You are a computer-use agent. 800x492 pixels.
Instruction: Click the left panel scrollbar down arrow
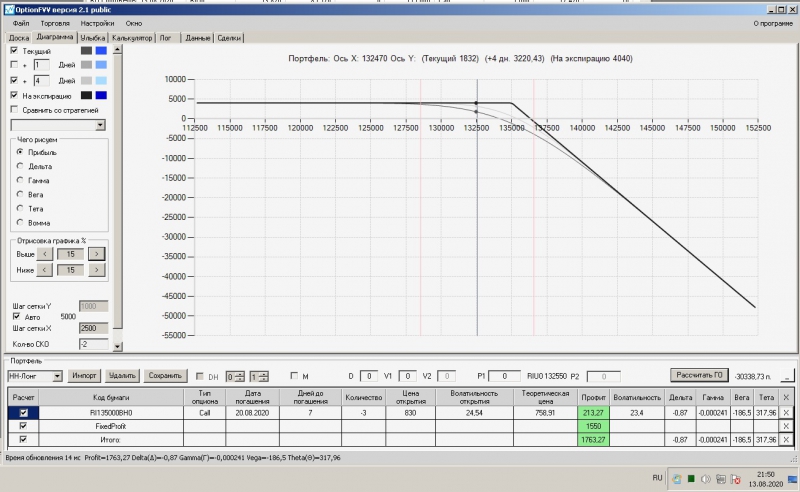point(117,347)
